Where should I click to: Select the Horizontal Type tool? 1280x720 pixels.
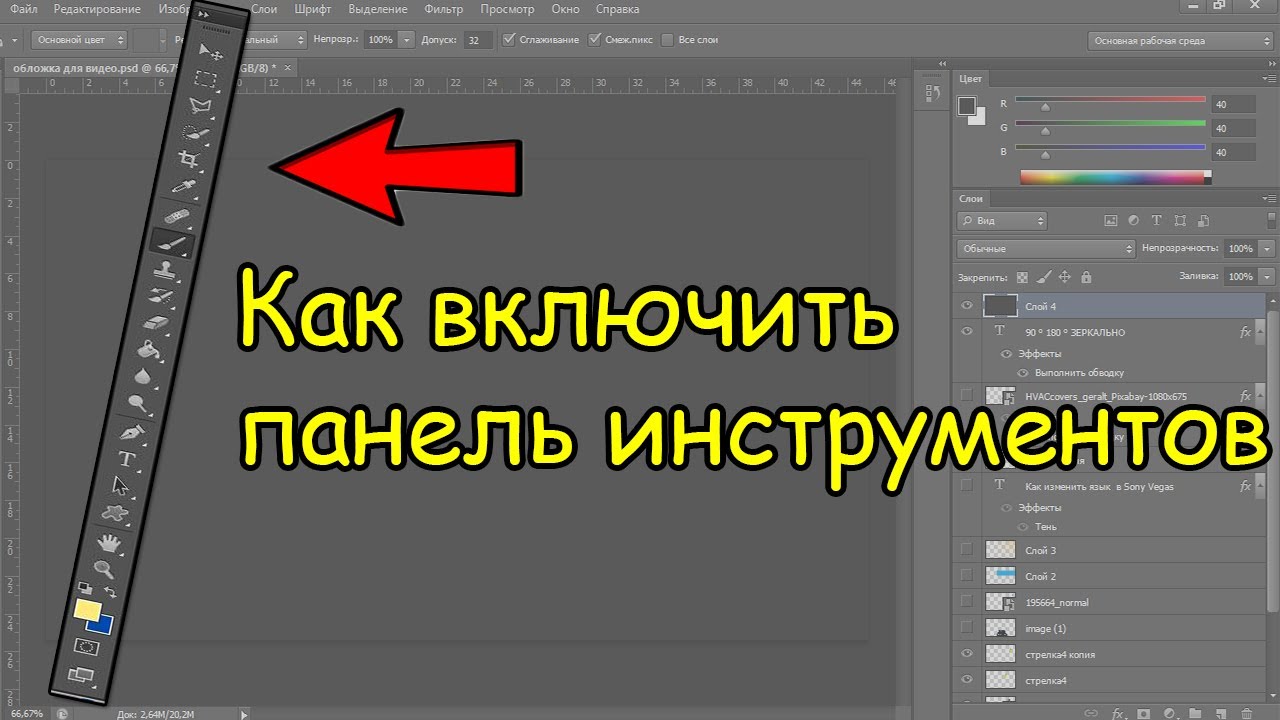tap(127, 460)
